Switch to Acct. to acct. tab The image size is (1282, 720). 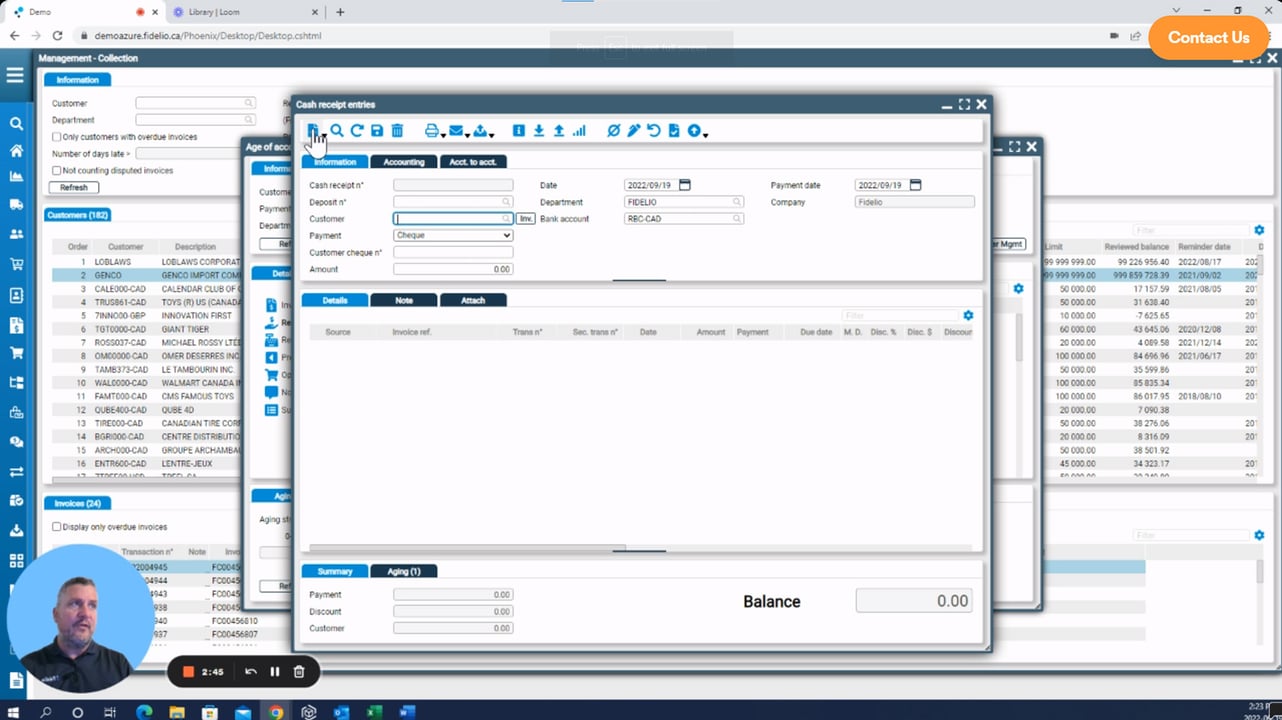(473, 162)
